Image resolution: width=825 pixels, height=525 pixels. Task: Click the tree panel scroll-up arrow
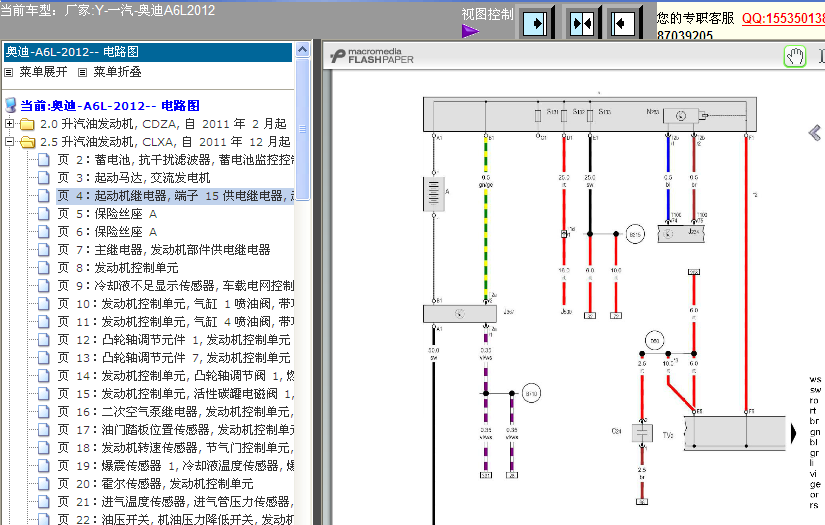[x=303, y=49]
